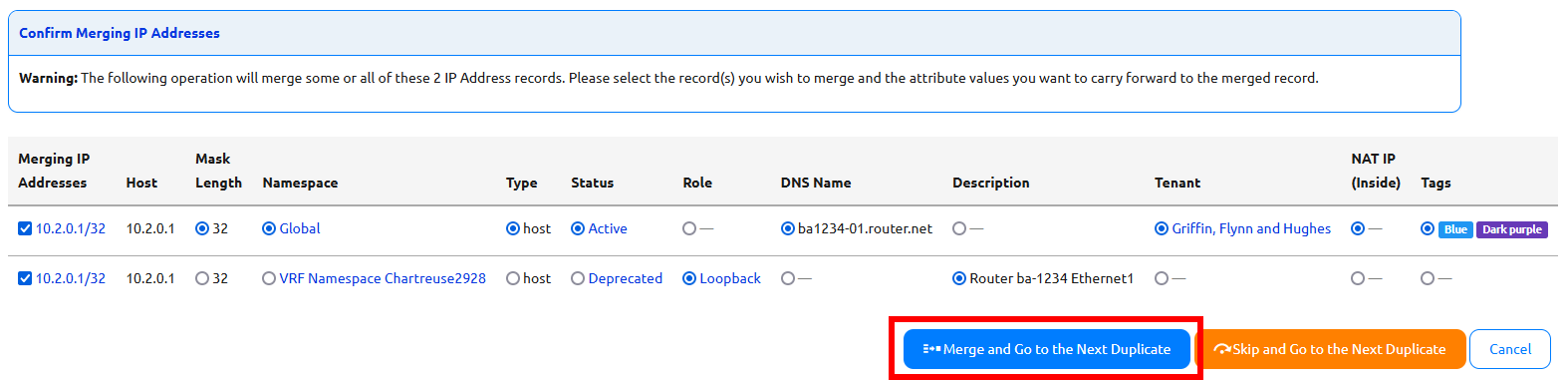Select NAT IP radio in Deprecated row
Viewport: 1568px width, 380px height.
1358,278
